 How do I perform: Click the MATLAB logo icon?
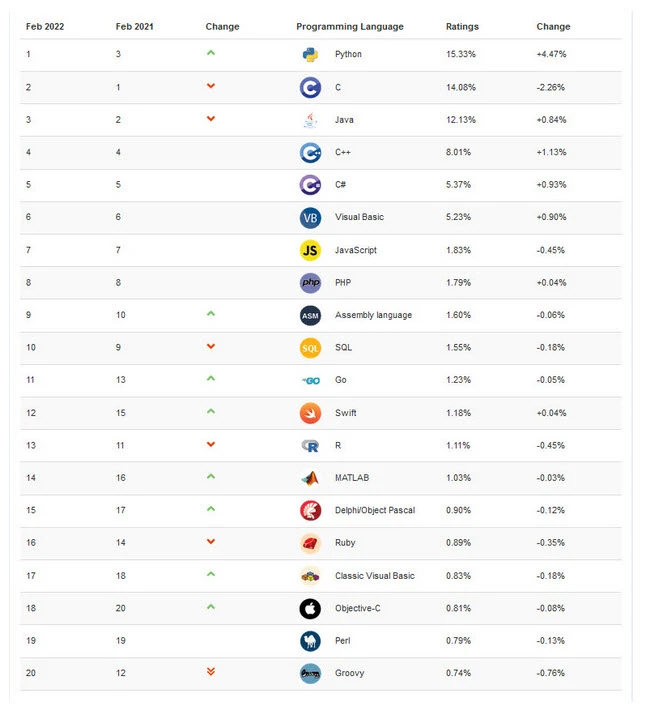(310, 479)
